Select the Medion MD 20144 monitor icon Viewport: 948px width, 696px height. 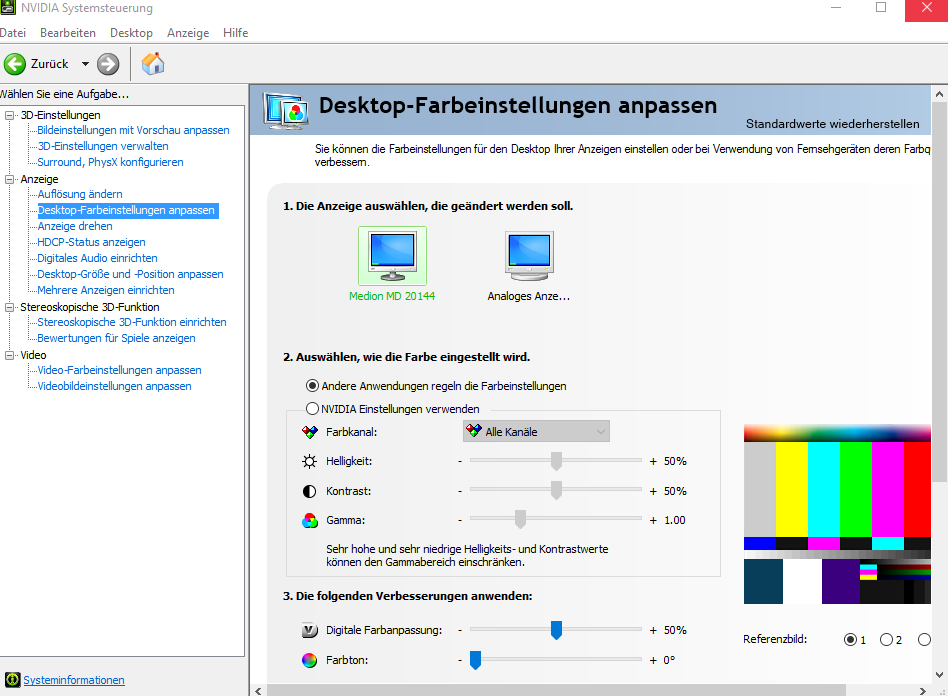coord(392,256)
